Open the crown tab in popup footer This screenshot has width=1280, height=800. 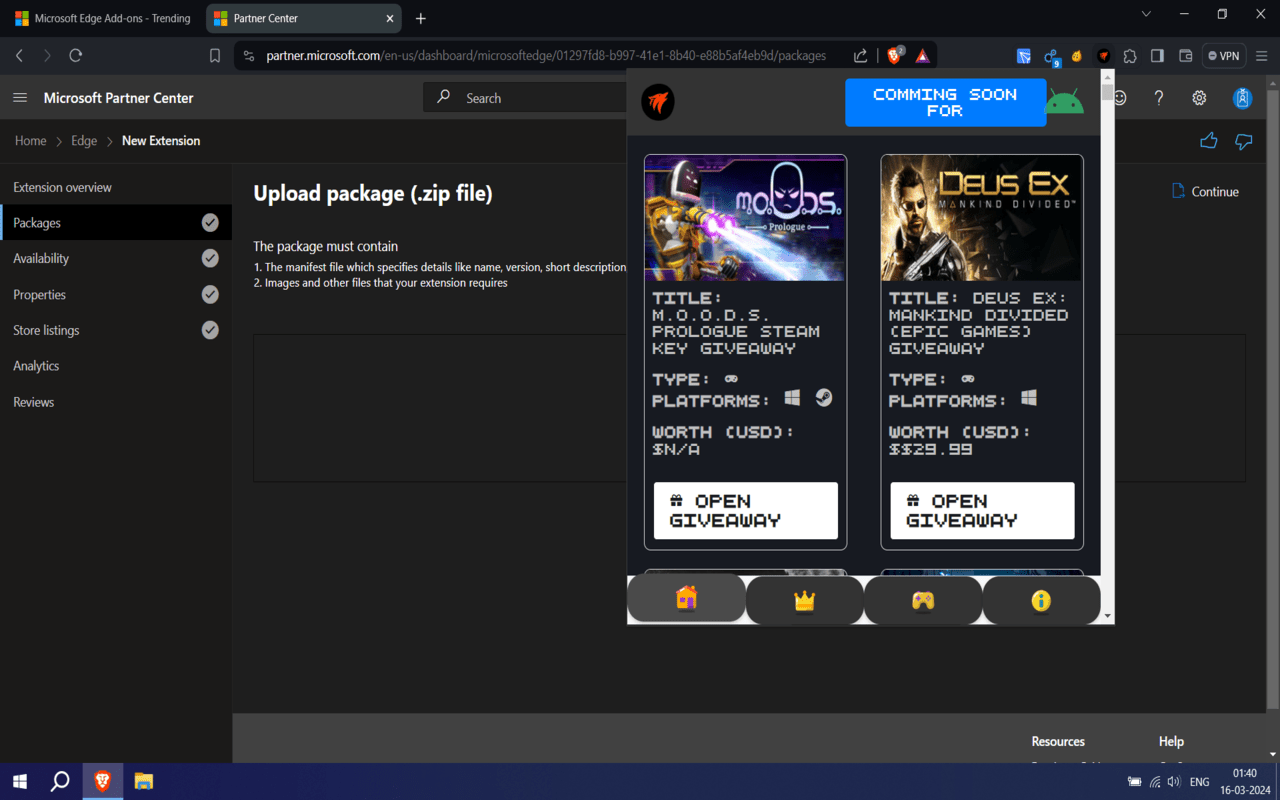click(805, 601)
